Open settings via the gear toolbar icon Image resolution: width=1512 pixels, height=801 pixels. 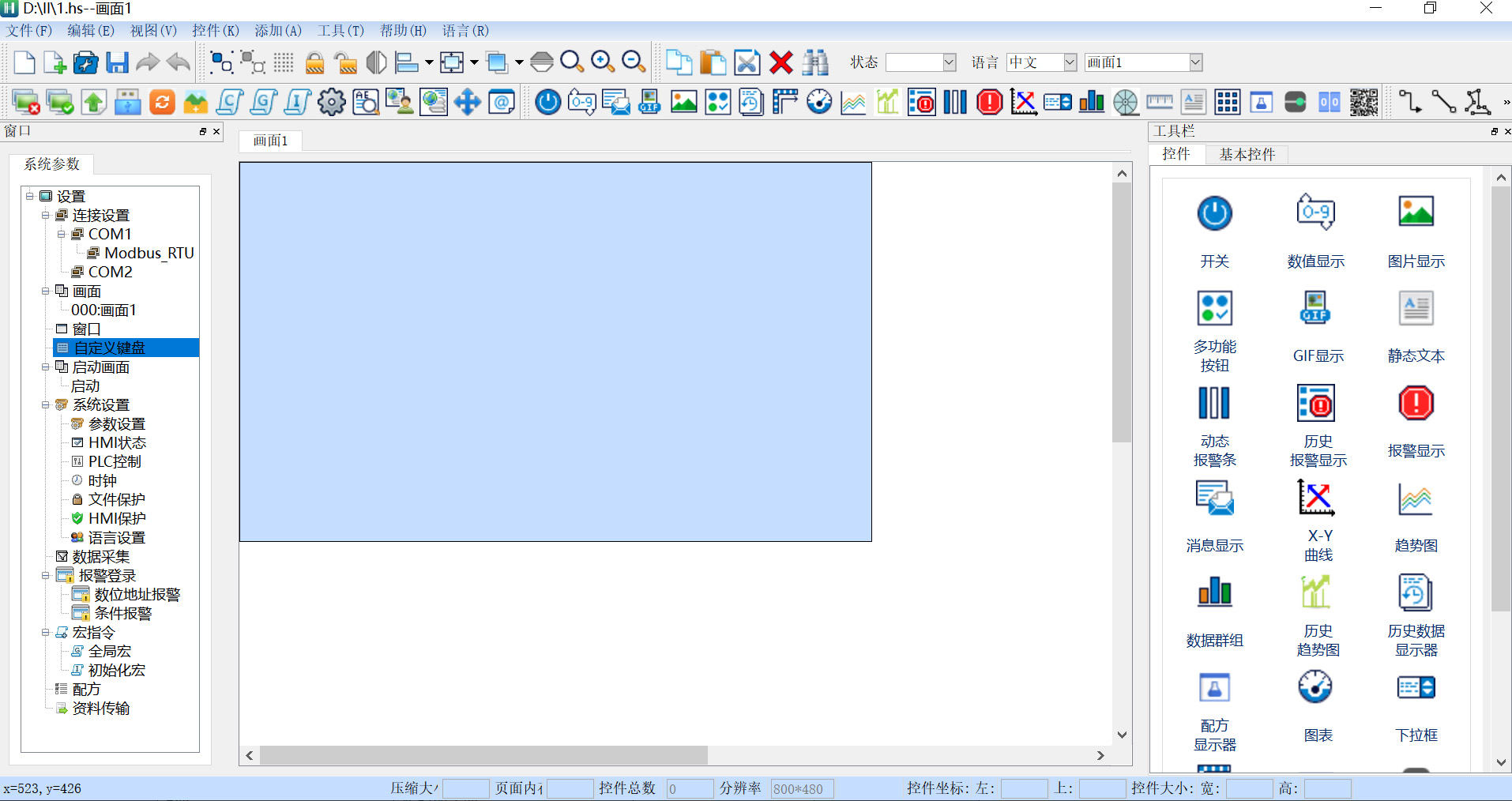click(x=331, y=102)
